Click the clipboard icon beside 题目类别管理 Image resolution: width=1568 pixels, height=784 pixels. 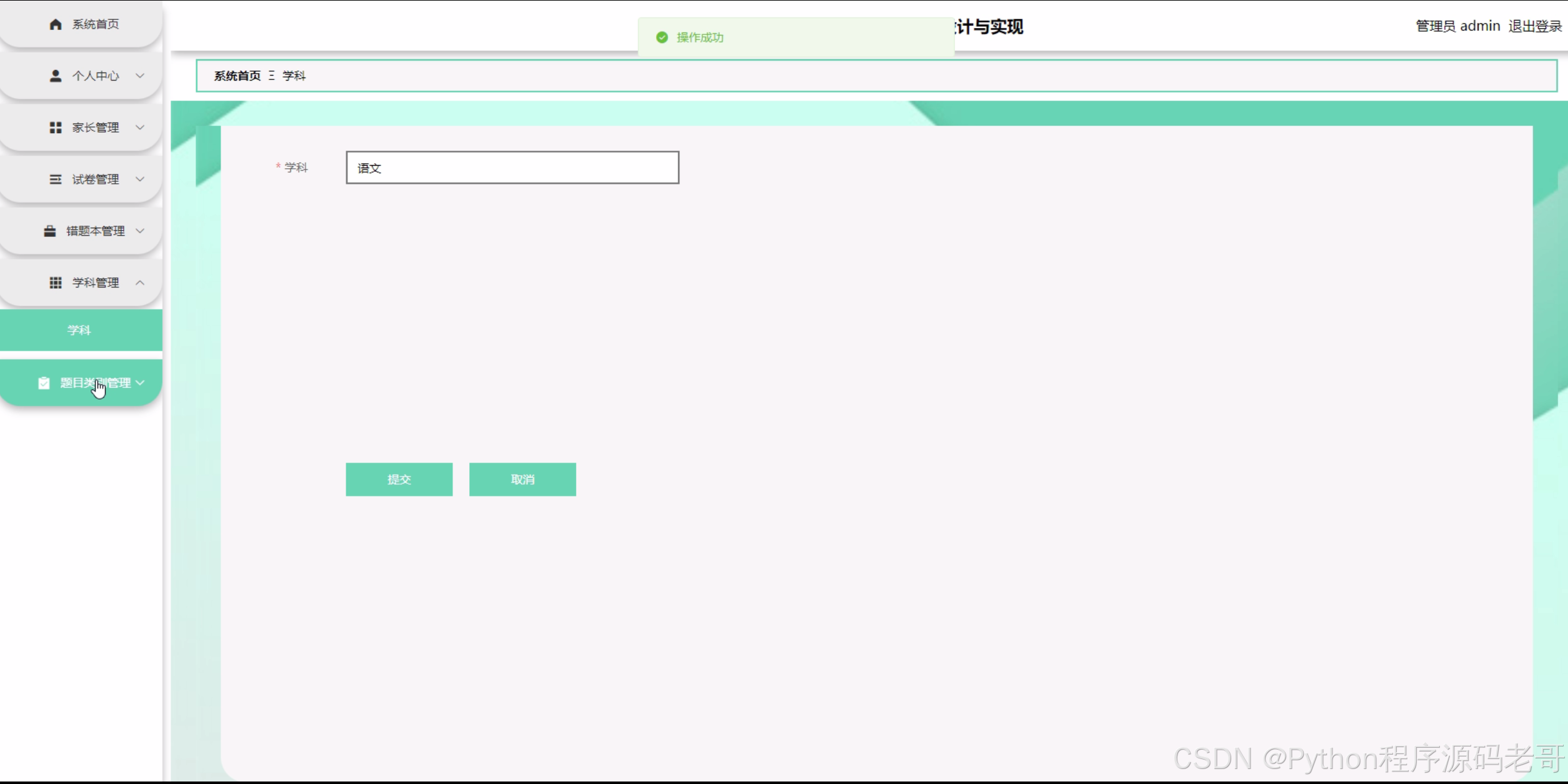click(x=44, y=383)
